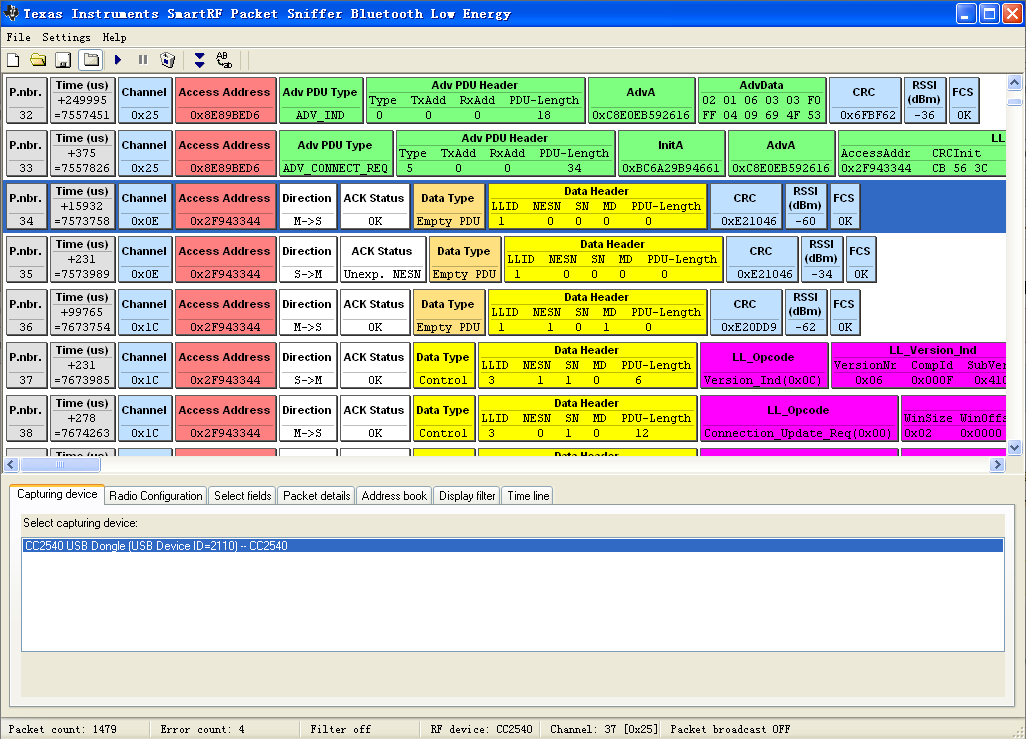Viewport: 1026px width, 739px height.
Task: Open the Packet details tab
Action: tap(317, 496)
